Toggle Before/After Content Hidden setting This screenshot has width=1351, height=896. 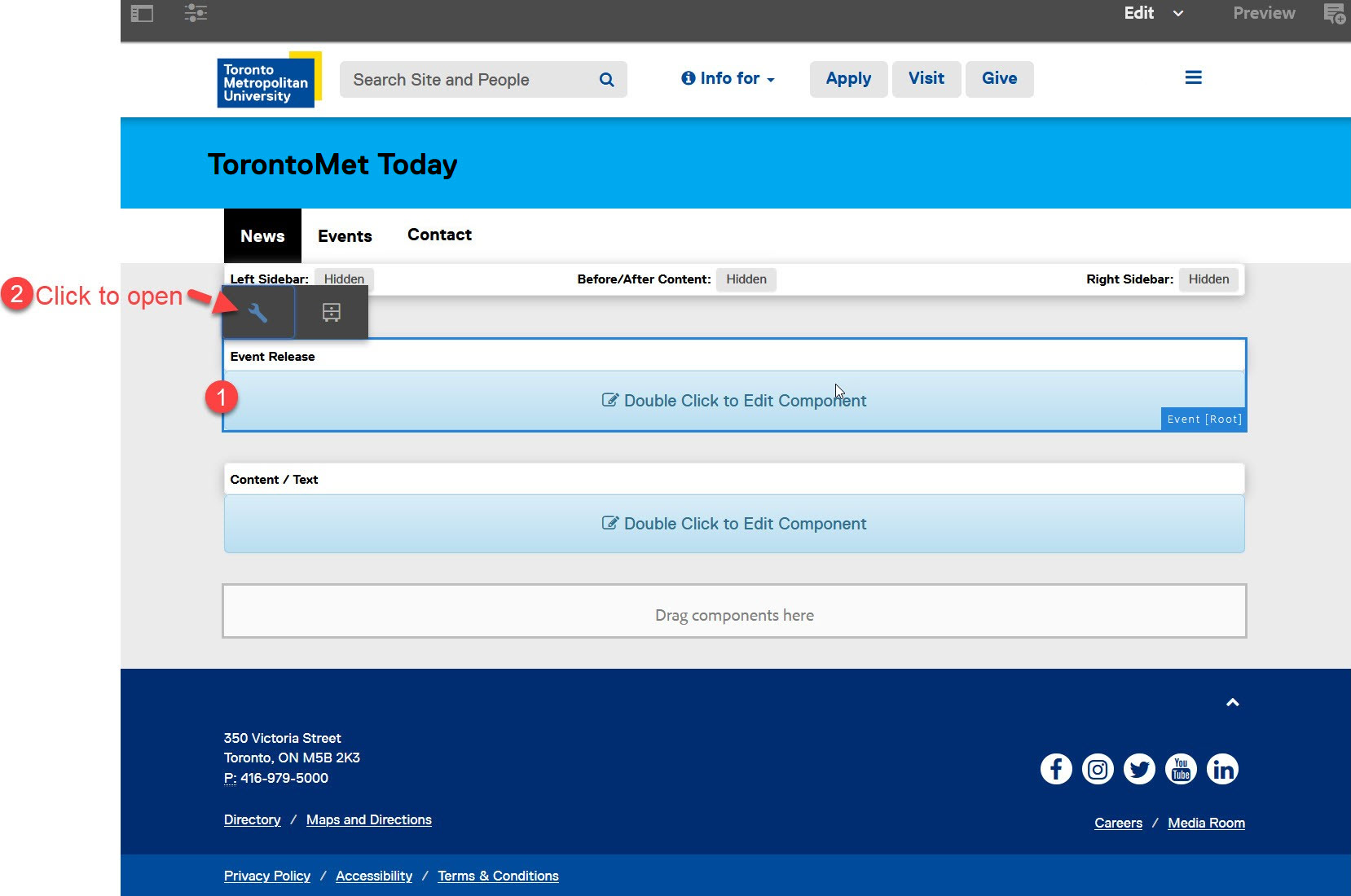coord(746,279)
